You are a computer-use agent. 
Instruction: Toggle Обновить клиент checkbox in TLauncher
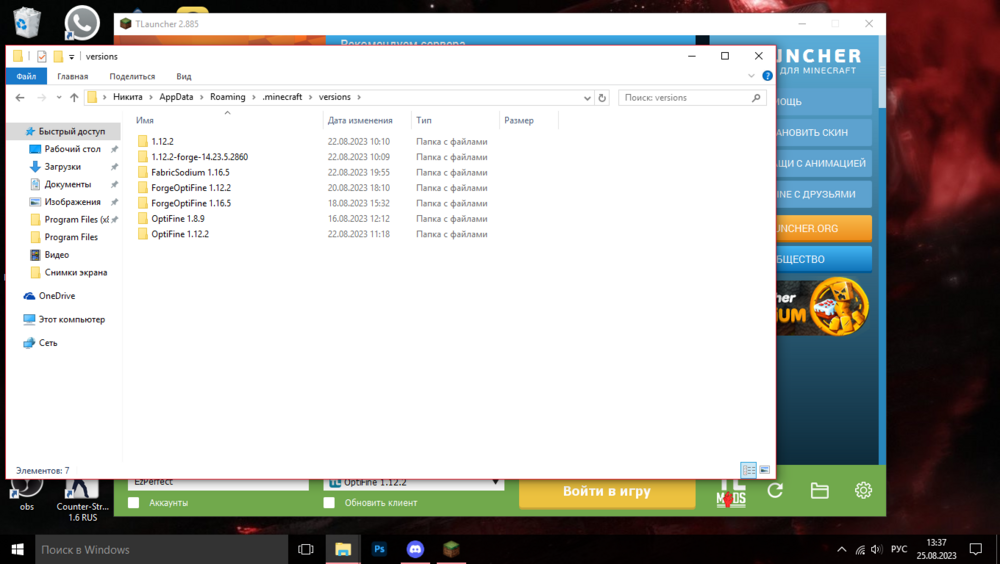(329, 503)
